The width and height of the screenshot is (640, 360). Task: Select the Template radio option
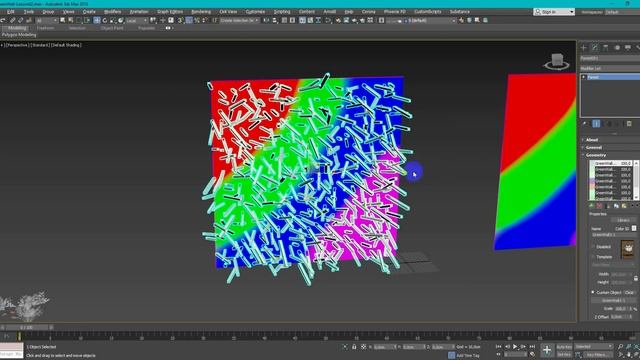pyautogui.click(x=593, y=257)
